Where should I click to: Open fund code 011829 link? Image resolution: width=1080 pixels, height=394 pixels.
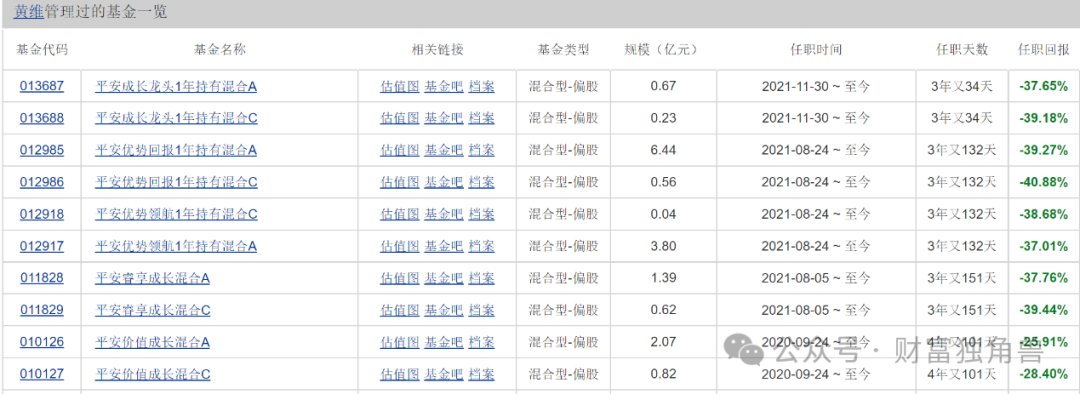(41, 310)
